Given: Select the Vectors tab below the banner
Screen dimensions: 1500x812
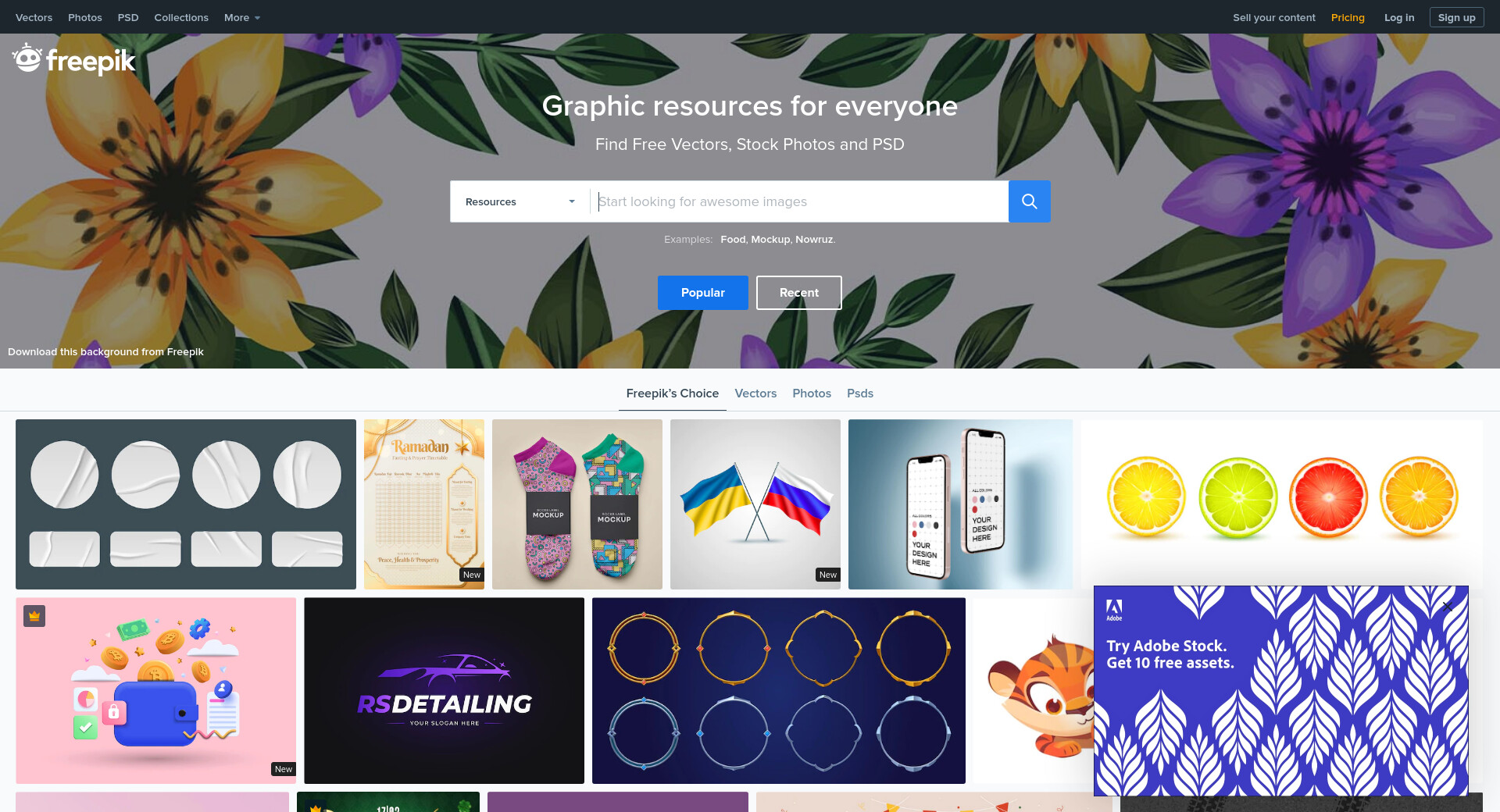Looking at the screenshot, I should point(755,394).
